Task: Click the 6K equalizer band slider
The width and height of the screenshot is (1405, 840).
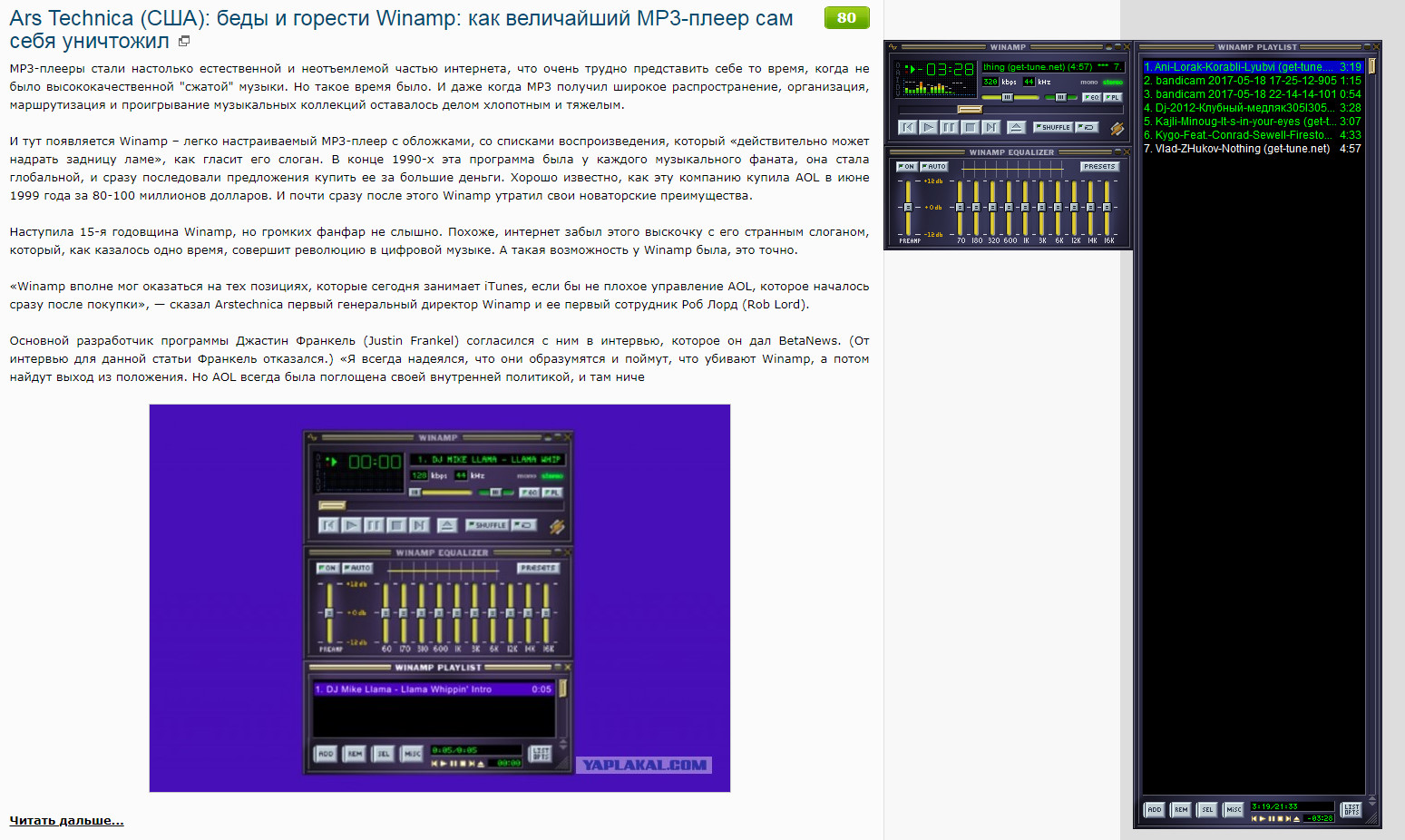Action: tap(1058, 208)
